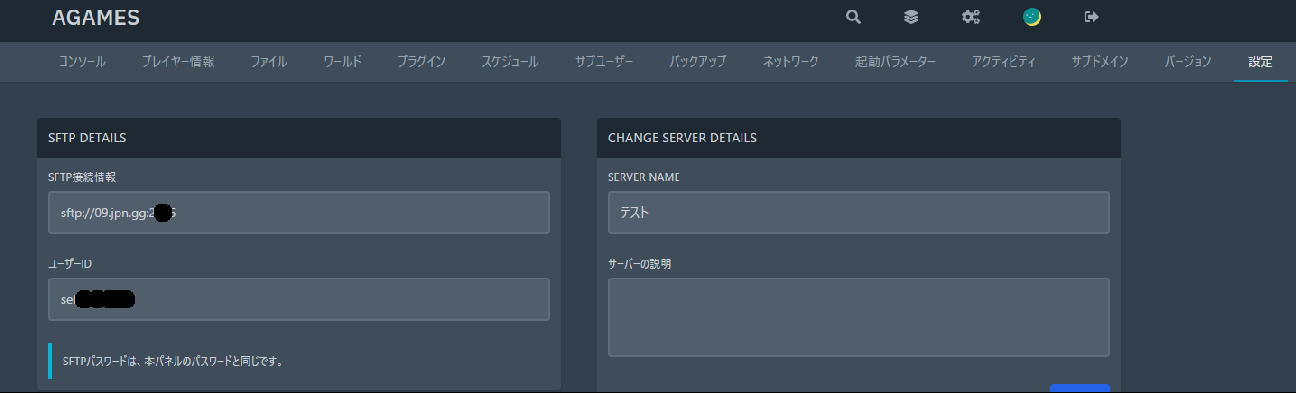Switch to the ファイル tab
This screenshot has height=393, width=1296.
(269, 62)
